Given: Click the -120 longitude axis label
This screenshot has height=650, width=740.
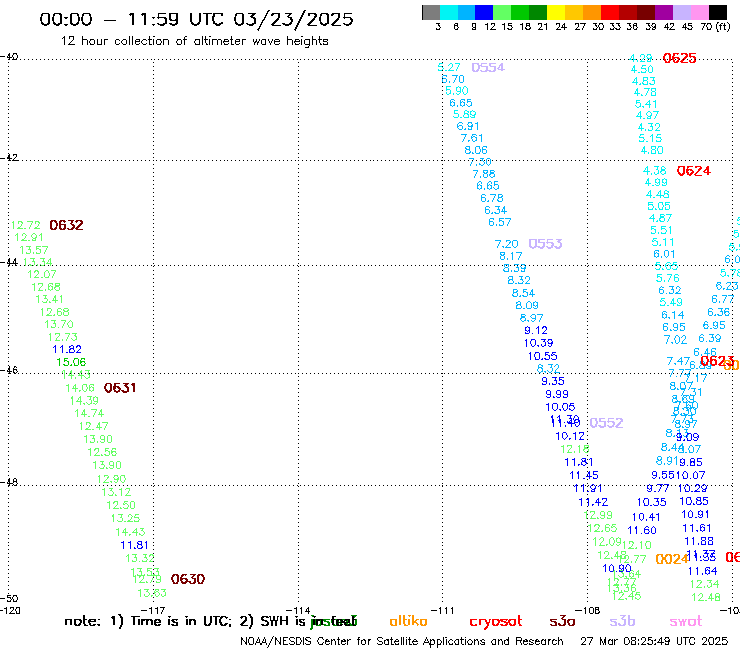Looking at the screenshot, I should (x=10, y=610).
